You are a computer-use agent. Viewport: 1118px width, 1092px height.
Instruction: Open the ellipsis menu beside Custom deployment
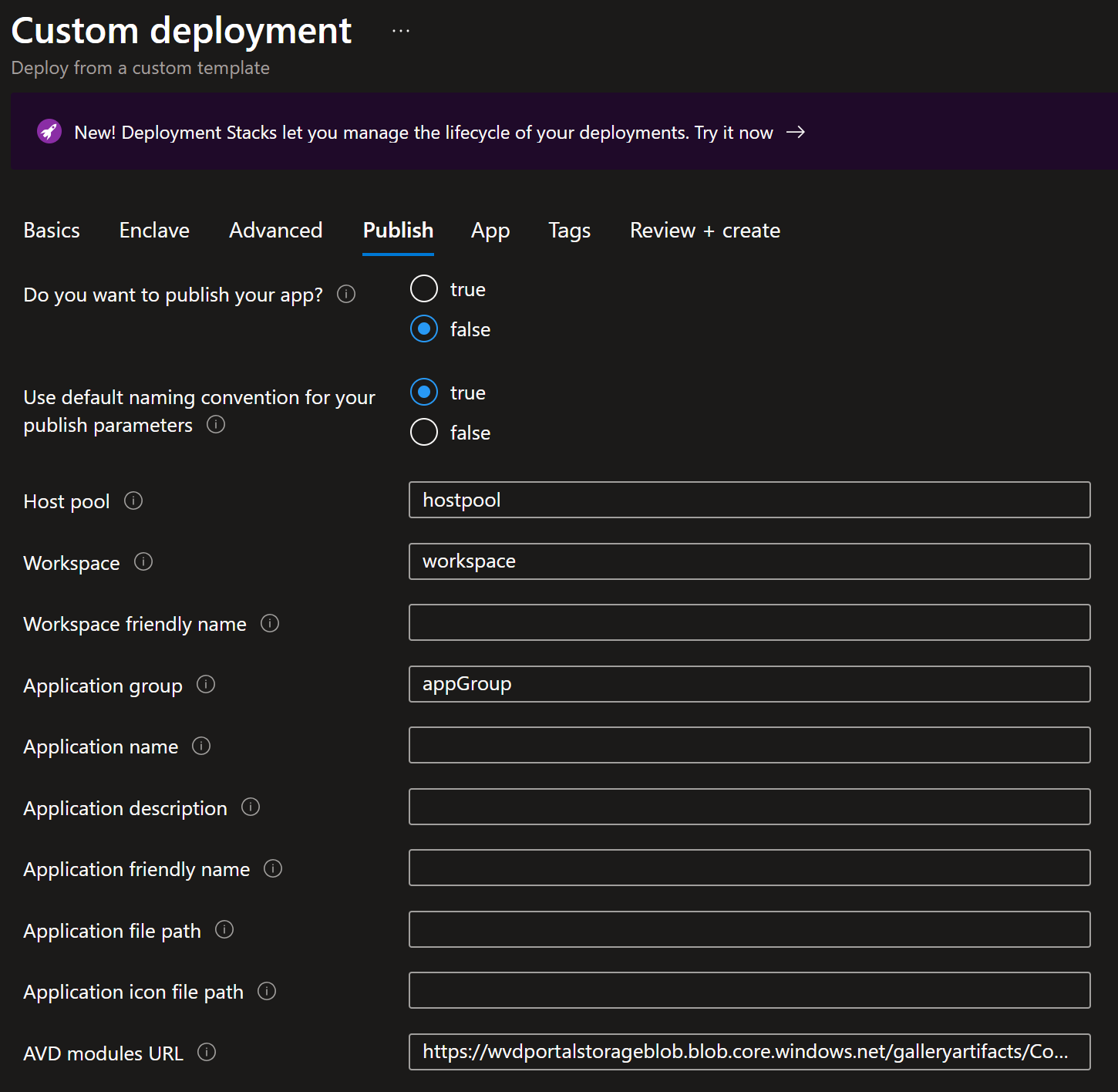click(x=401, y=32)
